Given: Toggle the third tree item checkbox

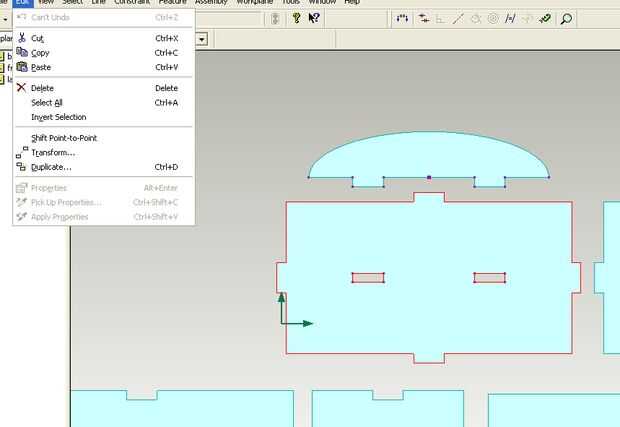Looking at the screenshot, I should click(x=1, y=79).
